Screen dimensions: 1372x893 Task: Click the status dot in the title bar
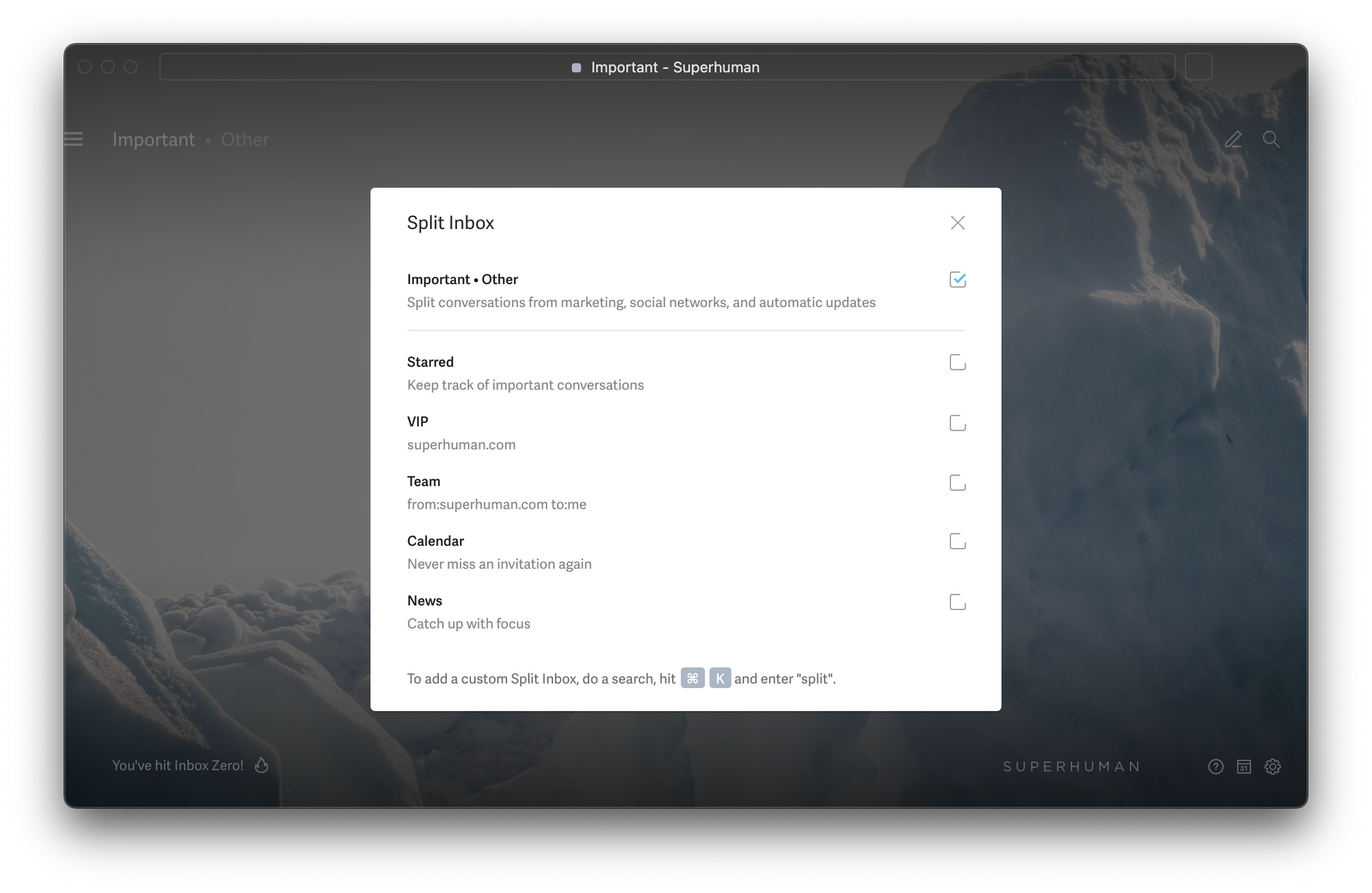(575, 67)
